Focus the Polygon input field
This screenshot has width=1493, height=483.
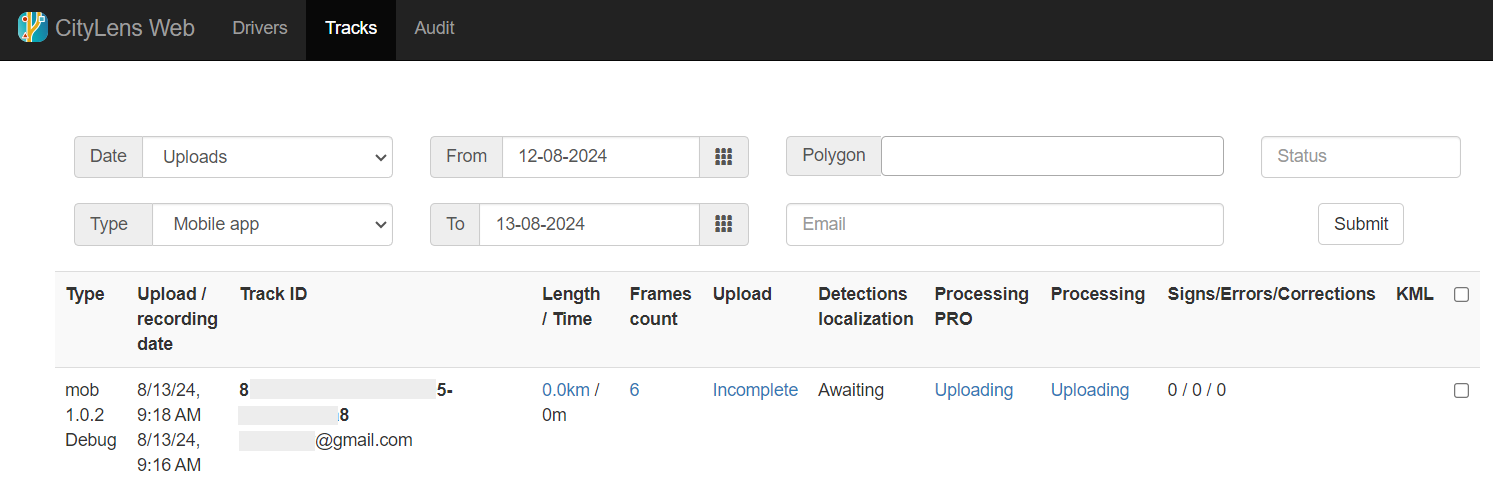coord(1052,157)
